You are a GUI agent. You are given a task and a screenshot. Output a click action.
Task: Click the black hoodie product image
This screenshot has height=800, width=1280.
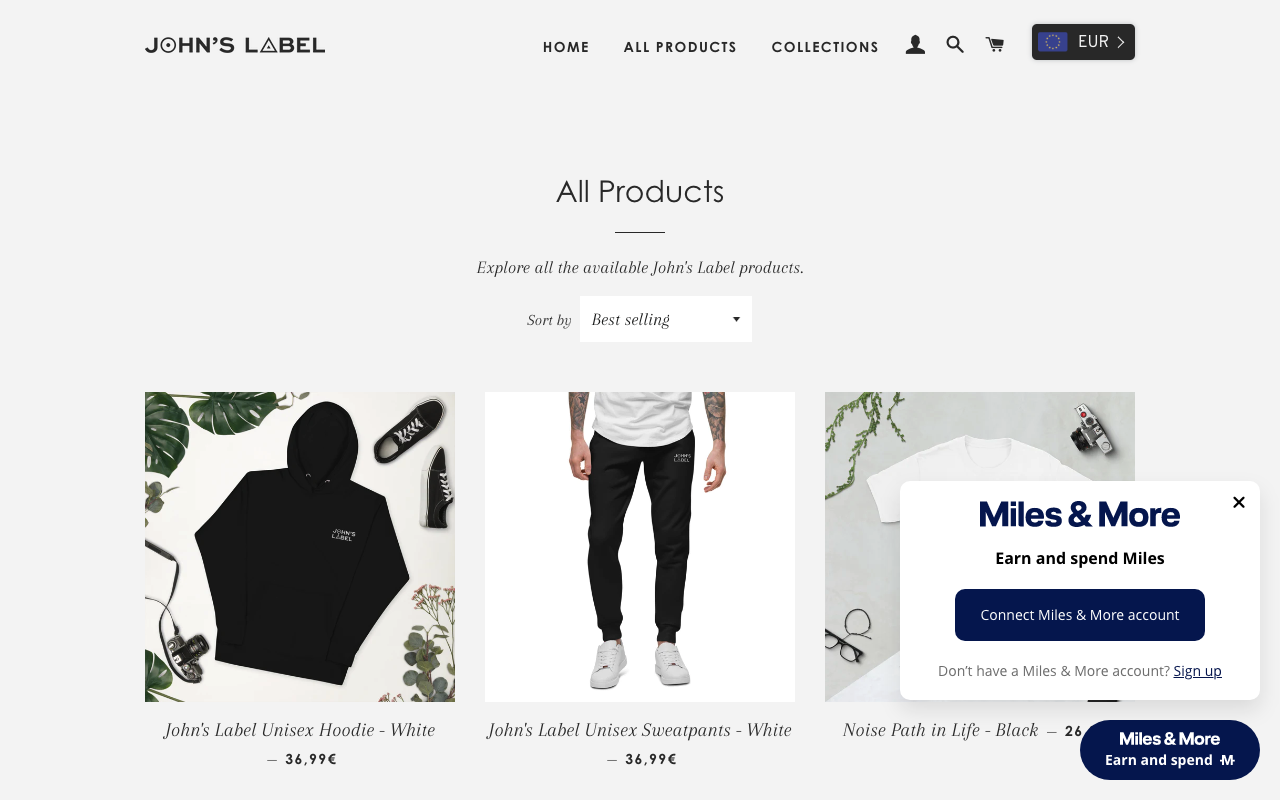[300, 547]
